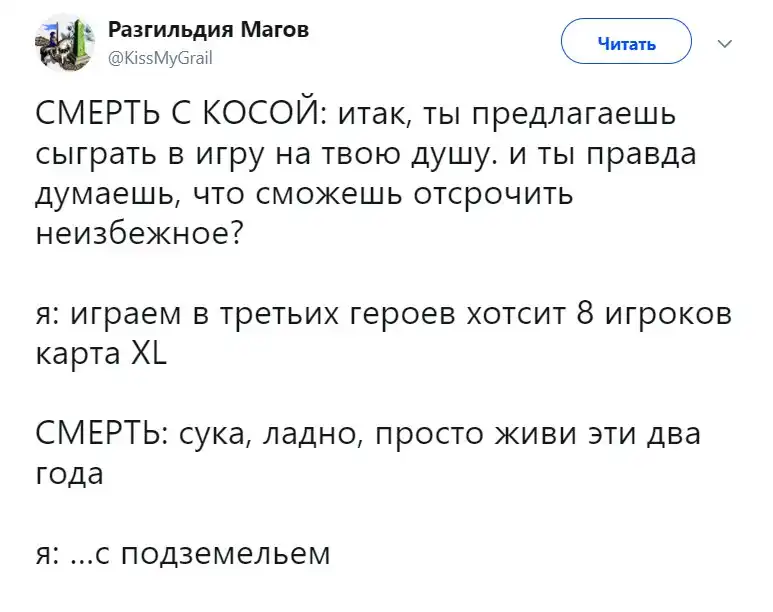Click the text "хотсит 8 игроков"

click(600, 316)
